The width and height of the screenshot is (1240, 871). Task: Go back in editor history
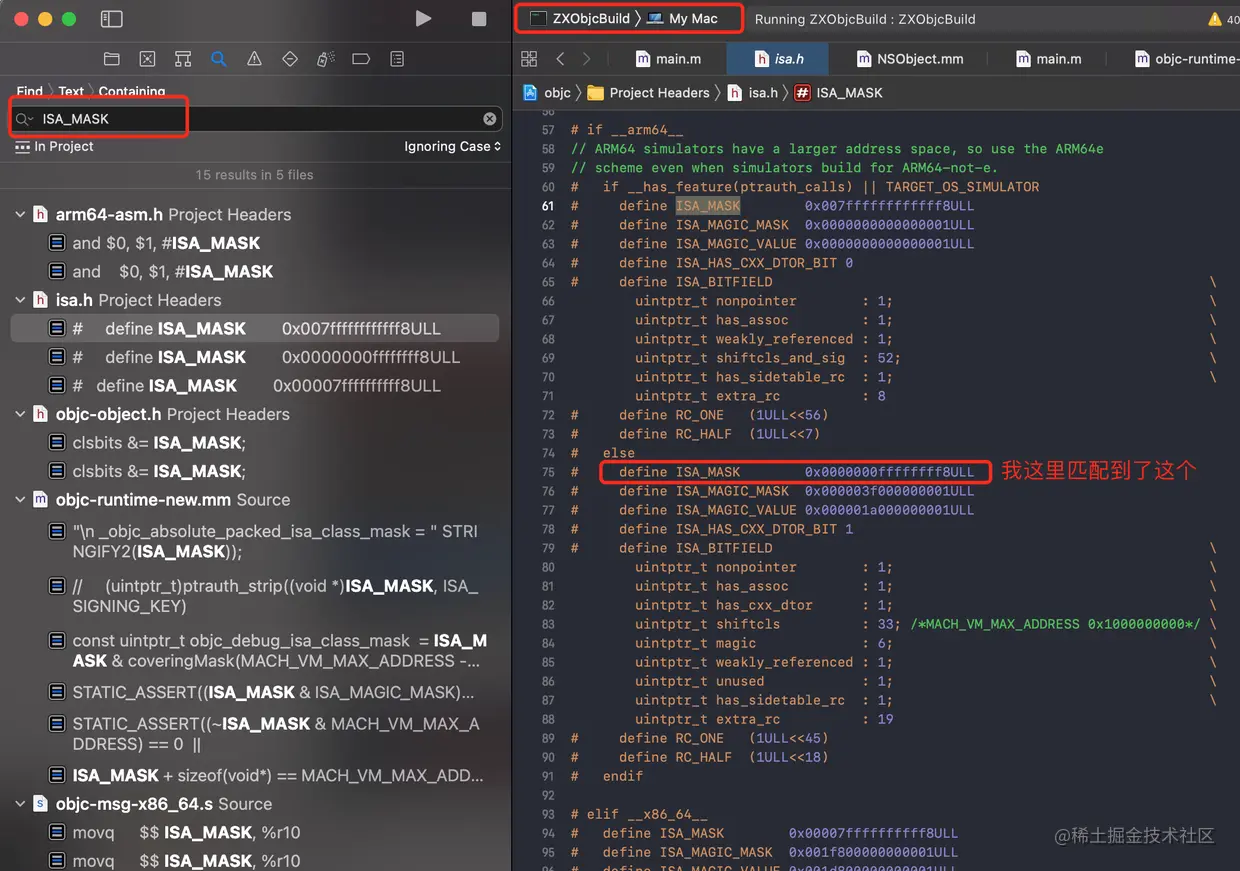[x=560, y=59]
